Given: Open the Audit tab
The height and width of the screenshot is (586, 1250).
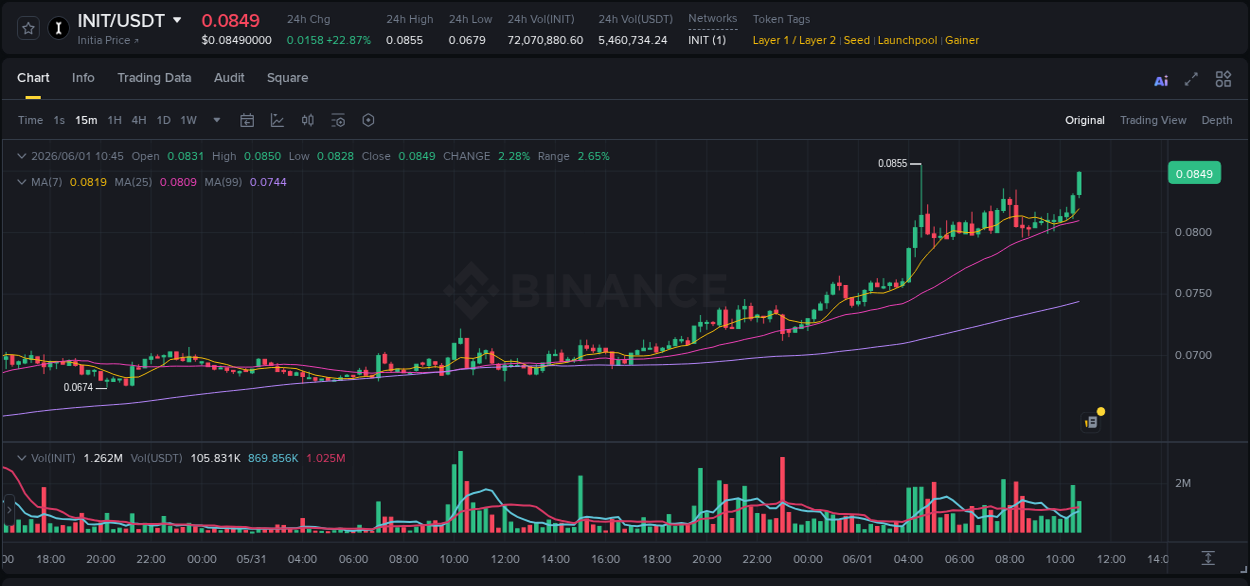Looking at the screenshot, I should coord(229,78).
